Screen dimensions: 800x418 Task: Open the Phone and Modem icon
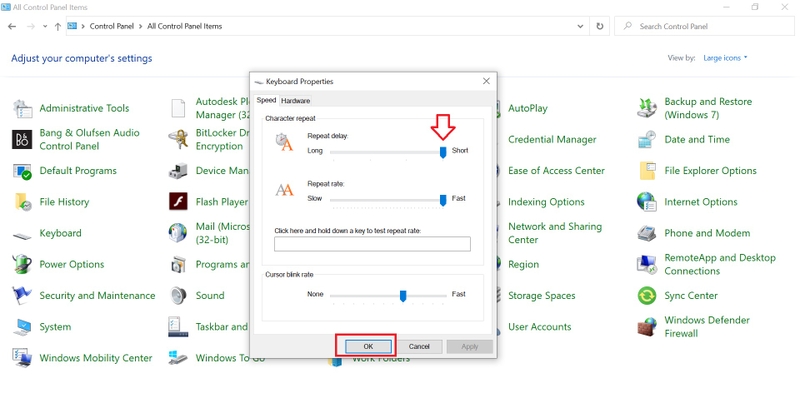(647, 233)
